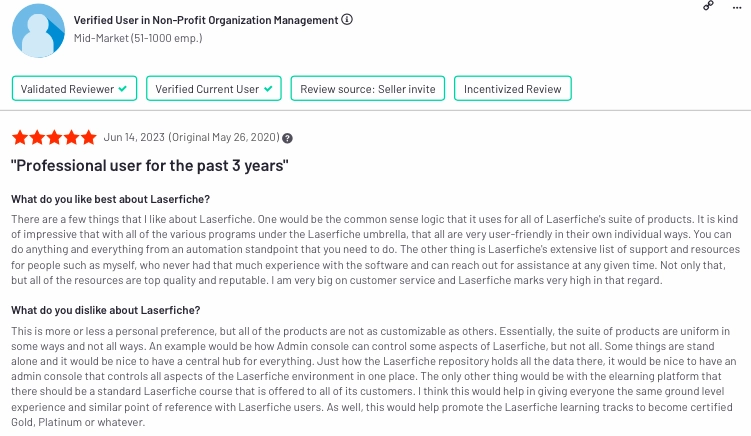The width and height of the screenshot is (751, 436).
Task: Click the Verified Current User badge
Action: pos(214,89)
